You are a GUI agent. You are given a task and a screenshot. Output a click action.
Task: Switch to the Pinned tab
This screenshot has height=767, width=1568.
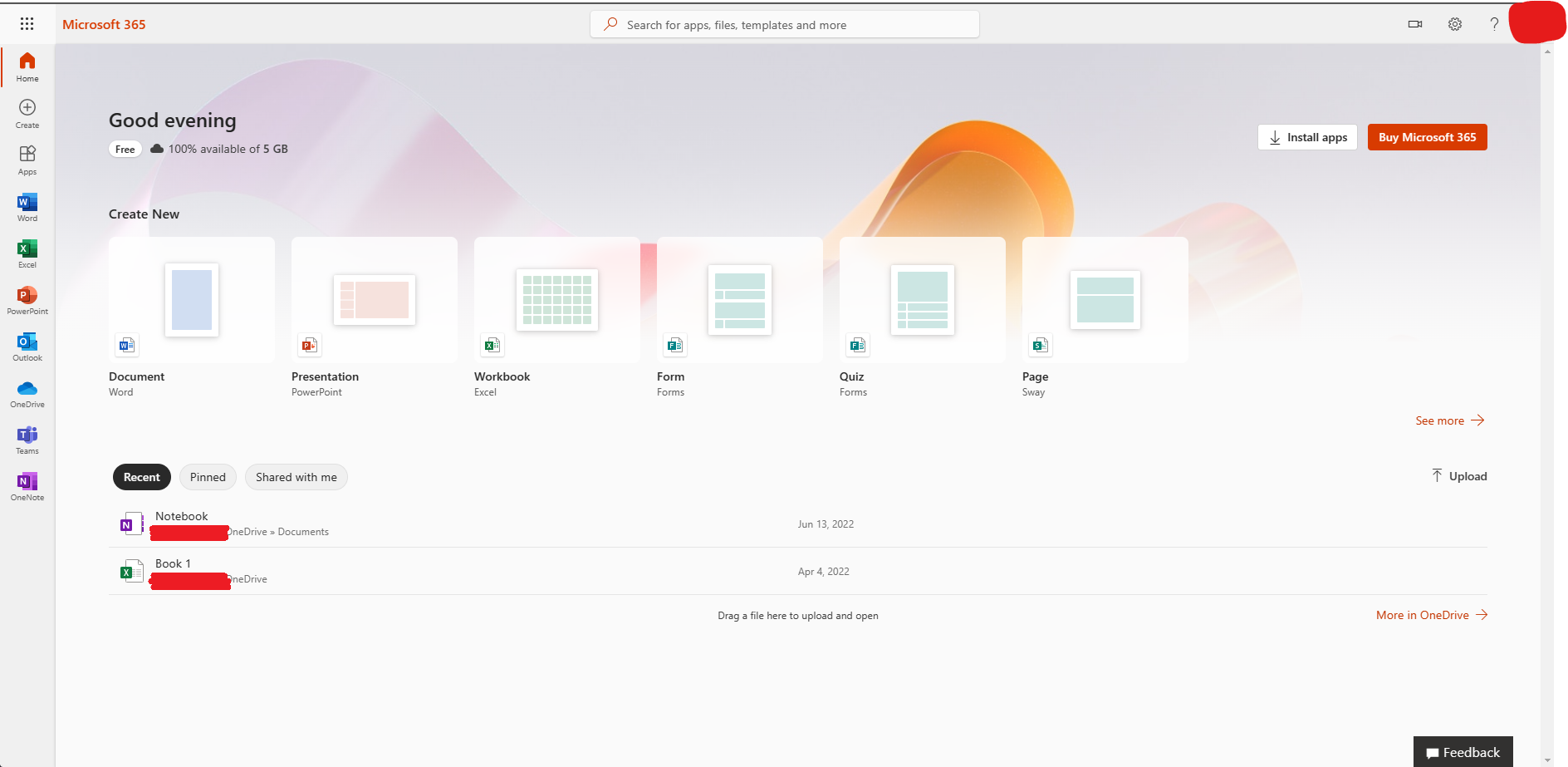pos(208,477)
